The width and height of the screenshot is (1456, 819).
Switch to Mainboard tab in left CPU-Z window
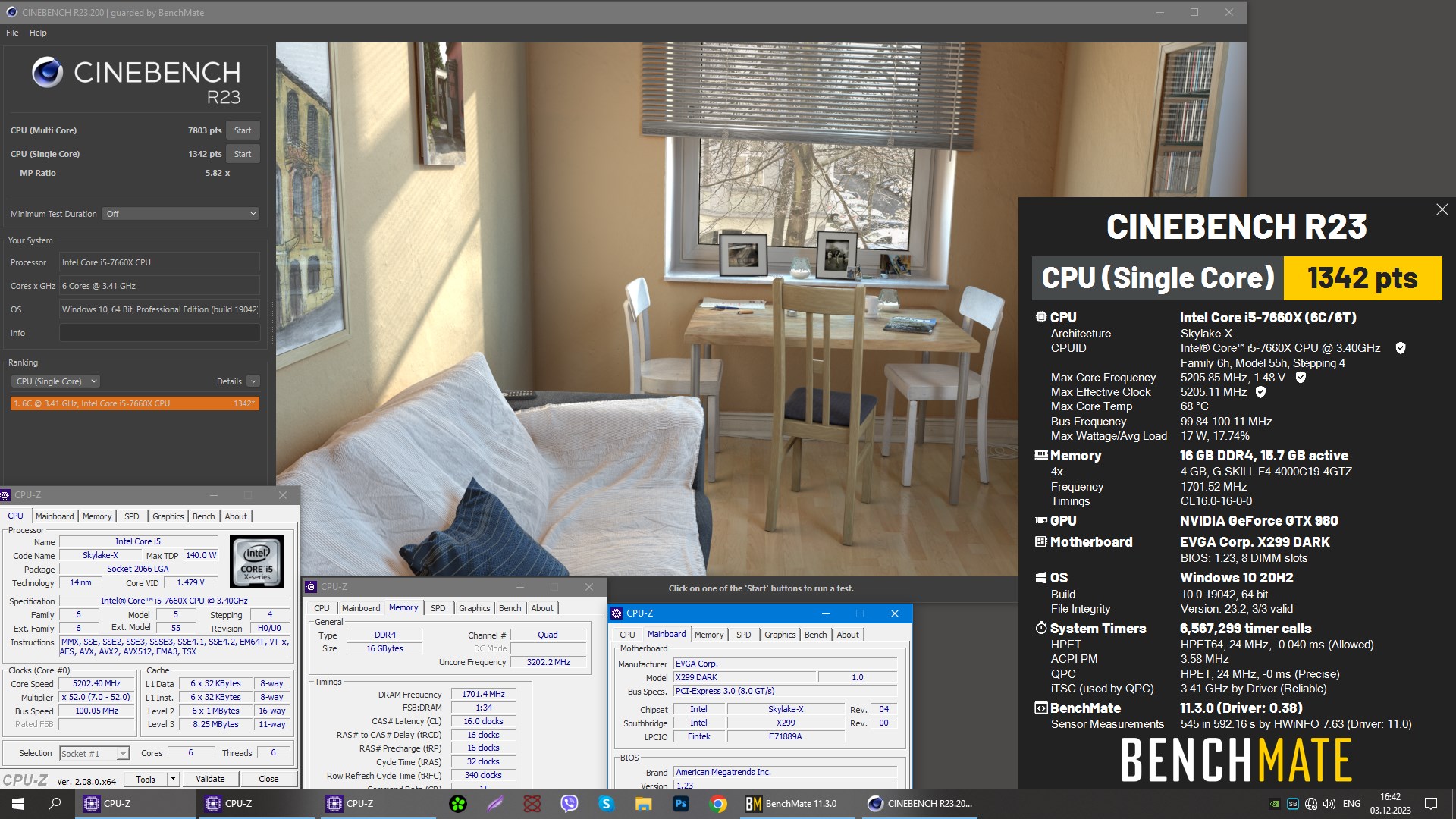[x=55, y=516]
